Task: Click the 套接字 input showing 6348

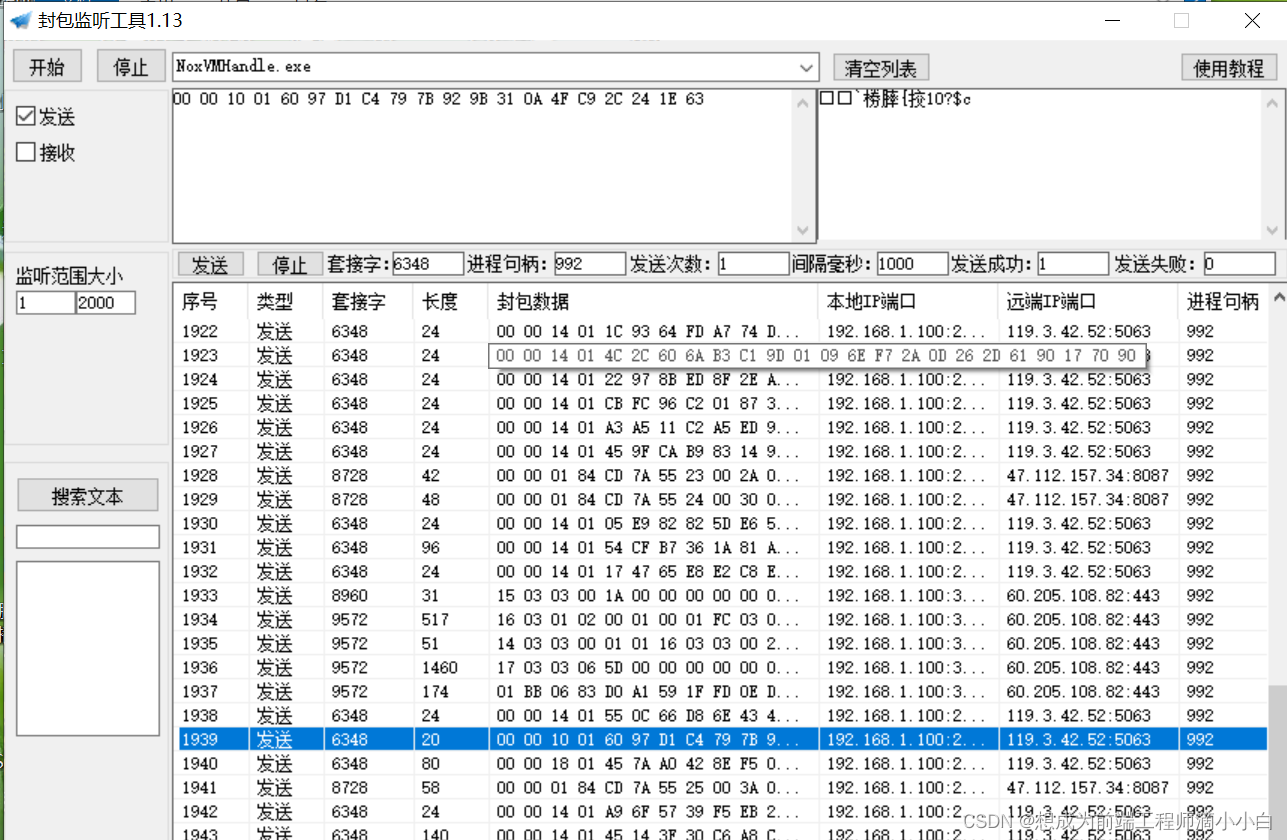Action: click(427, 264)
